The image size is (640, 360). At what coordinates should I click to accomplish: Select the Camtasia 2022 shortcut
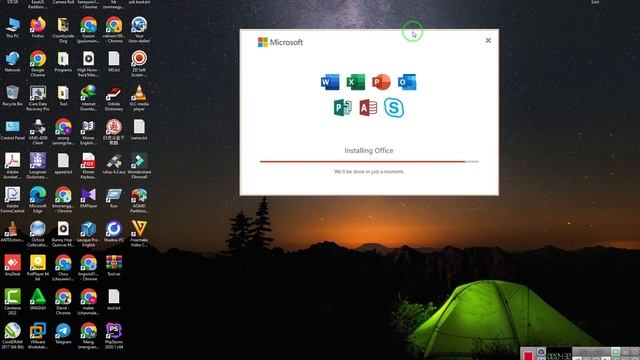(x=13, y=302)
